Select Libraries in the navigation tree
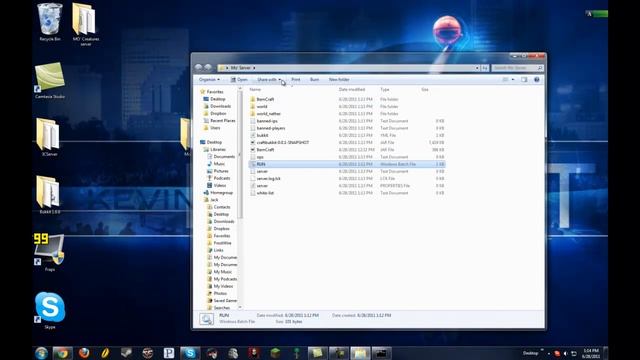Screen dimensions: 640x360 click(x=215, y=149)
